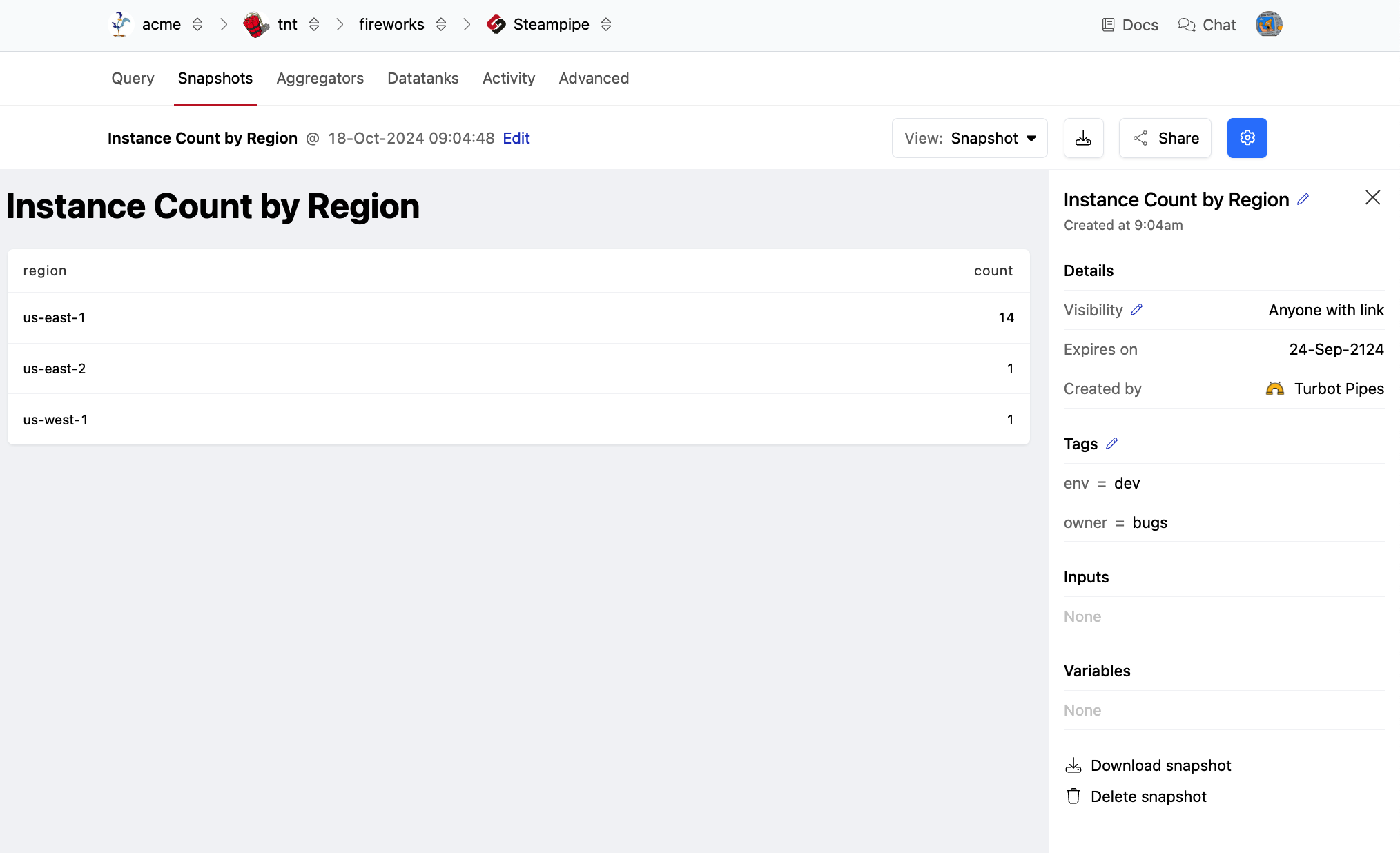Click the pencil icon beside Tags
The height and width of the screenshot is (853, 1400).
coord(1111,444)
